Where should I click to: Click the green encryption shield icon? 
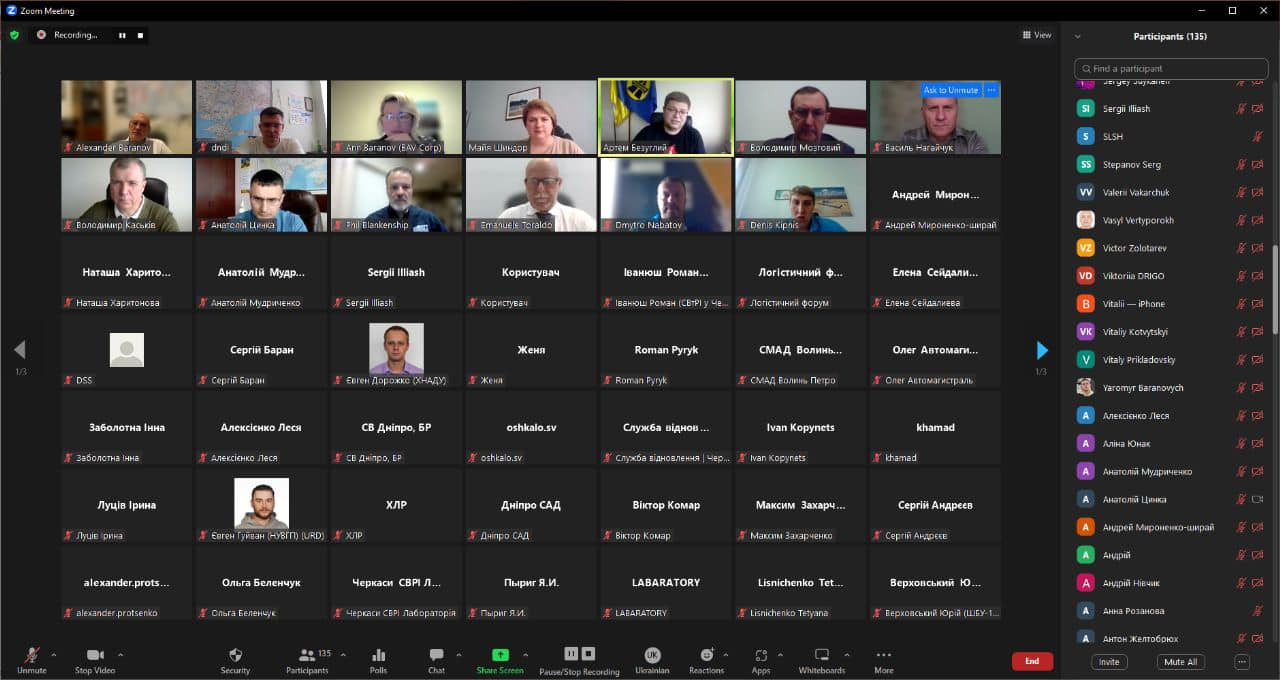[x=14, y=35]
